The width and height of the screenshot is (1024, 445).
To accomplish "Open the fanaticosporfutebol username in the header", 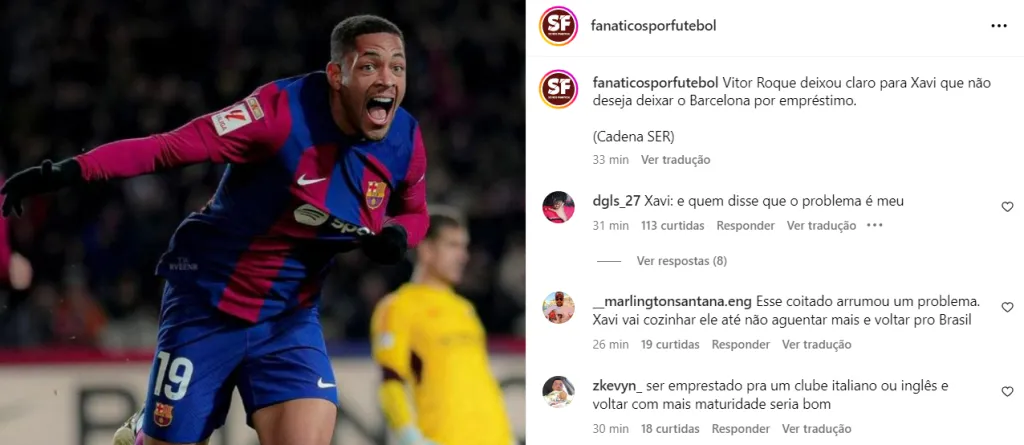I will (x=653, y=25).
